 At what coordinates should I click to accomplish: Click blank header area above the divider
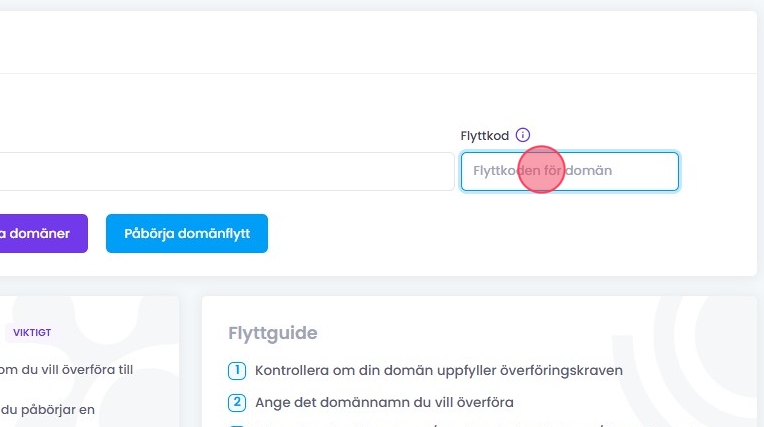(380, 42)
